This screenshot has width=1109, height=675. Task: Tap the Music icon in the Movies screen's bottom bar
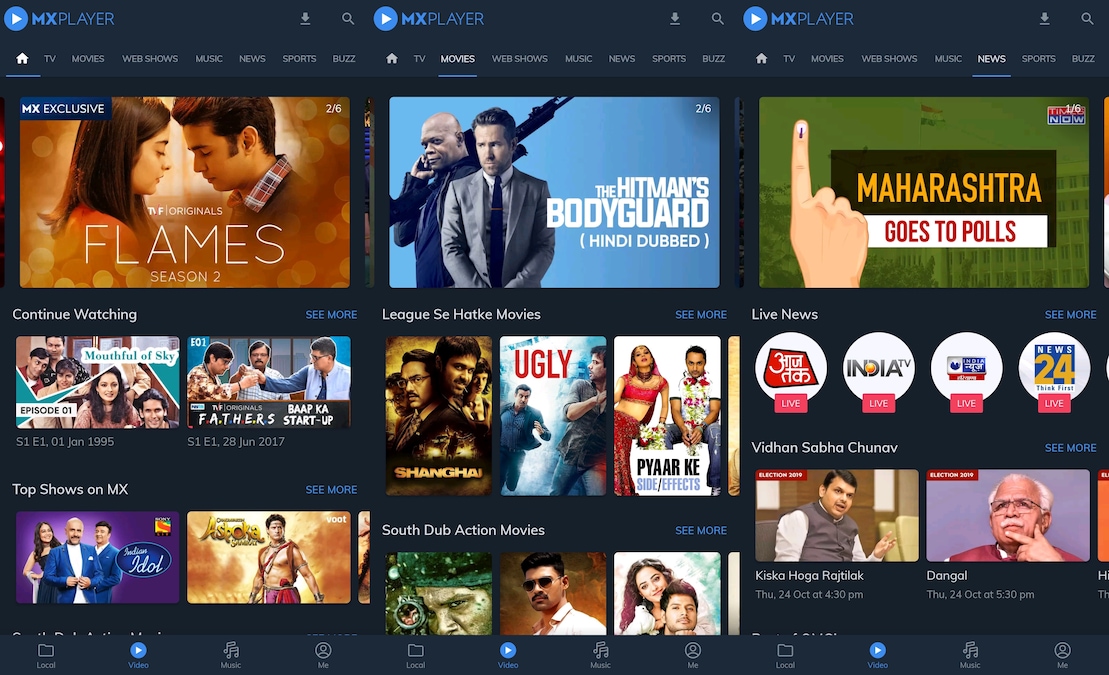[x=600, y=655]
